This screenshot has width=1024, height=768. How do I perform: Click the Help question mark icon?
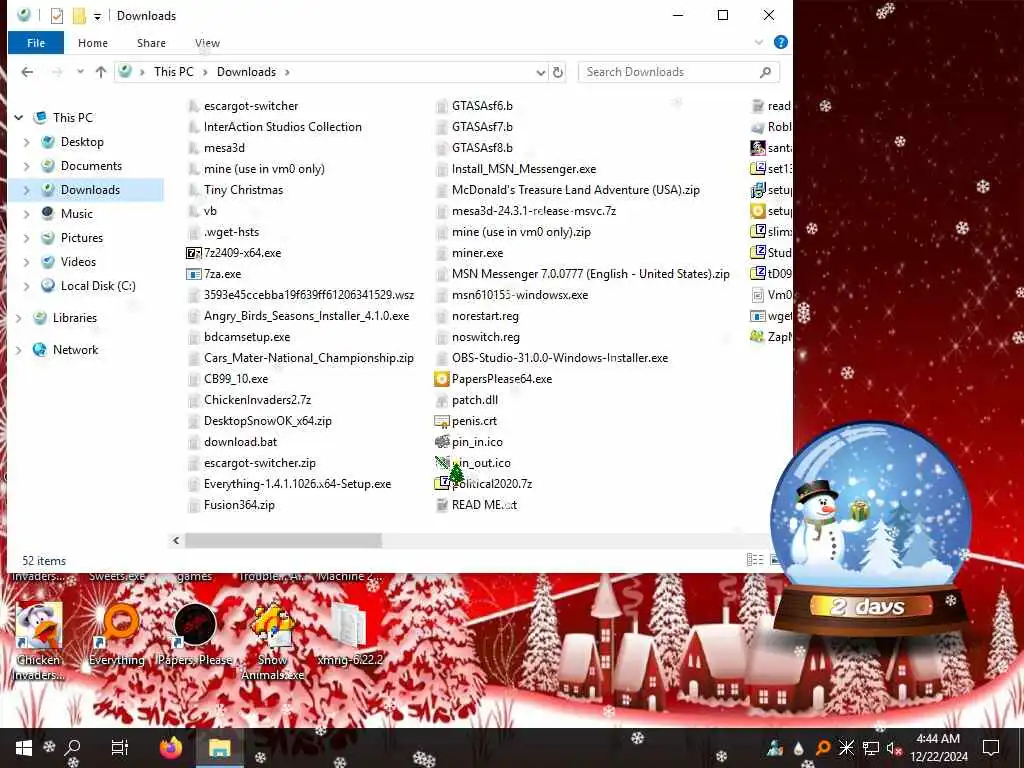pos(780,42)
